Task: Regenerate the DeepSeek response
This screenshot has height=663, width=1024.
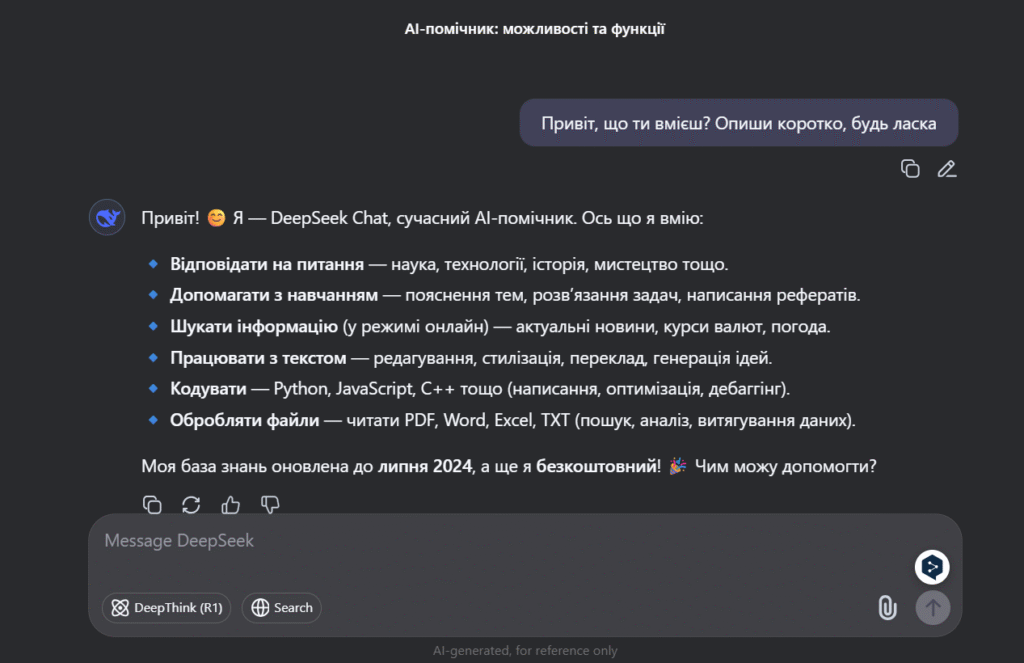Action: pos(191,504)
